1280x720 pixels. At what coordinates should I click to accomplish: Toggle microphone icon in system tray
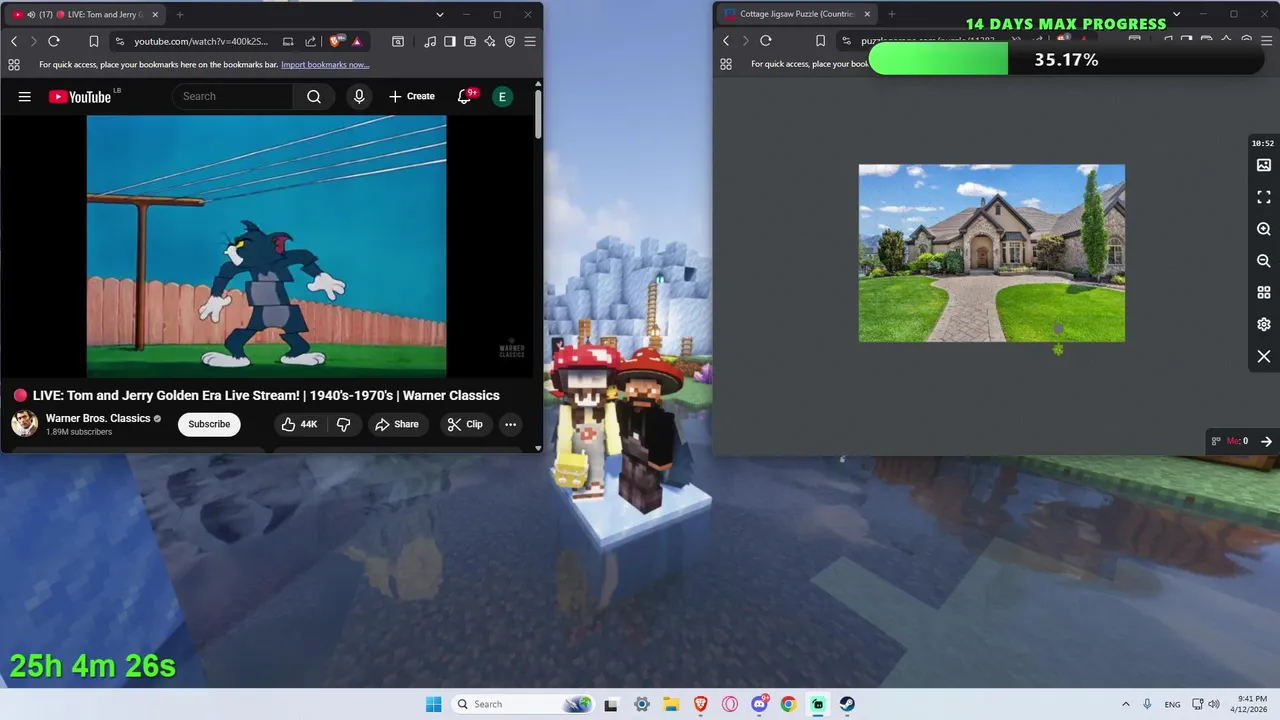(x=1147, y=704)
